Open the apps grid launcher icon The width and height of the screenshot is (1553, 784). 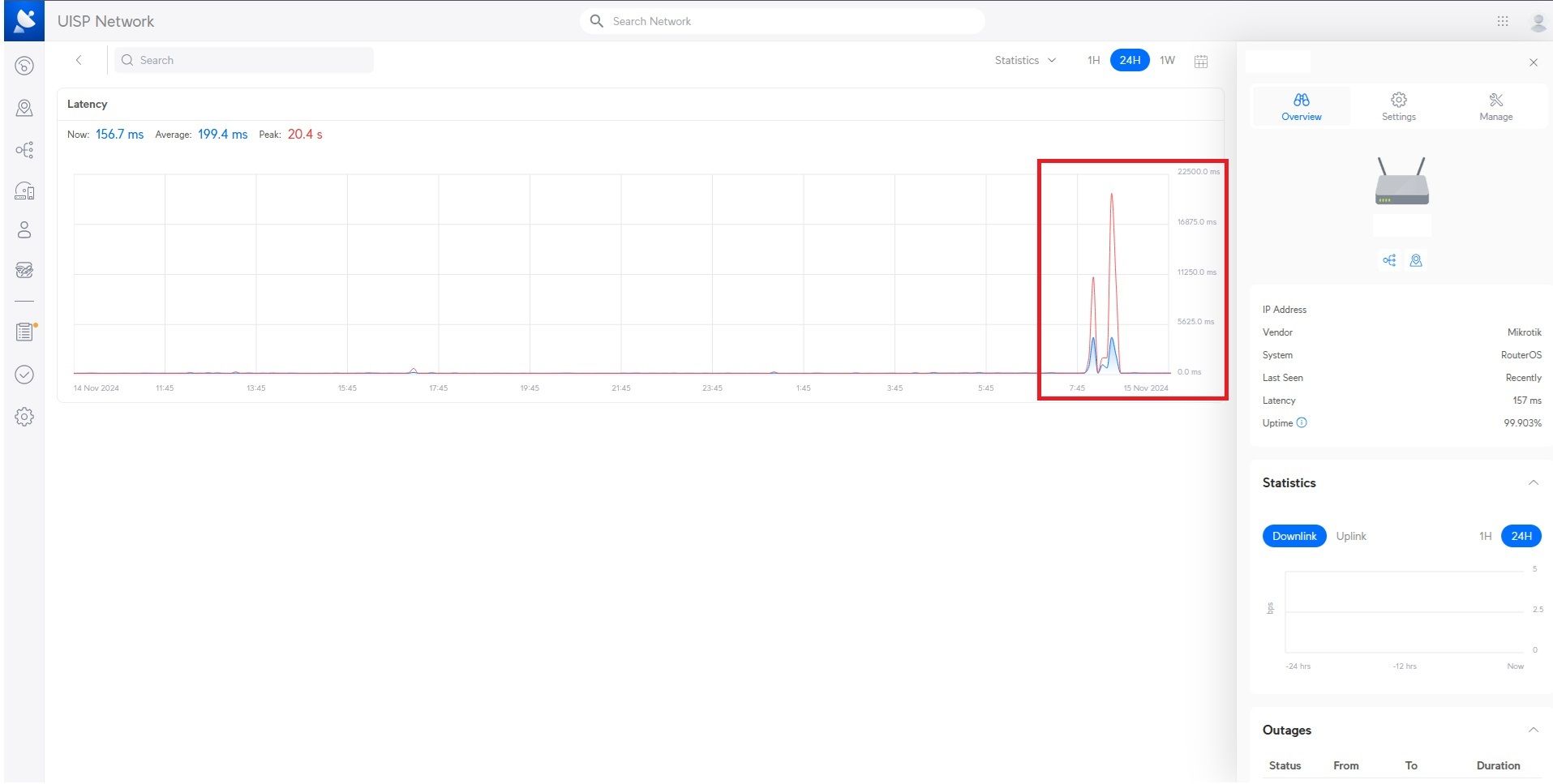(1502, 21)
